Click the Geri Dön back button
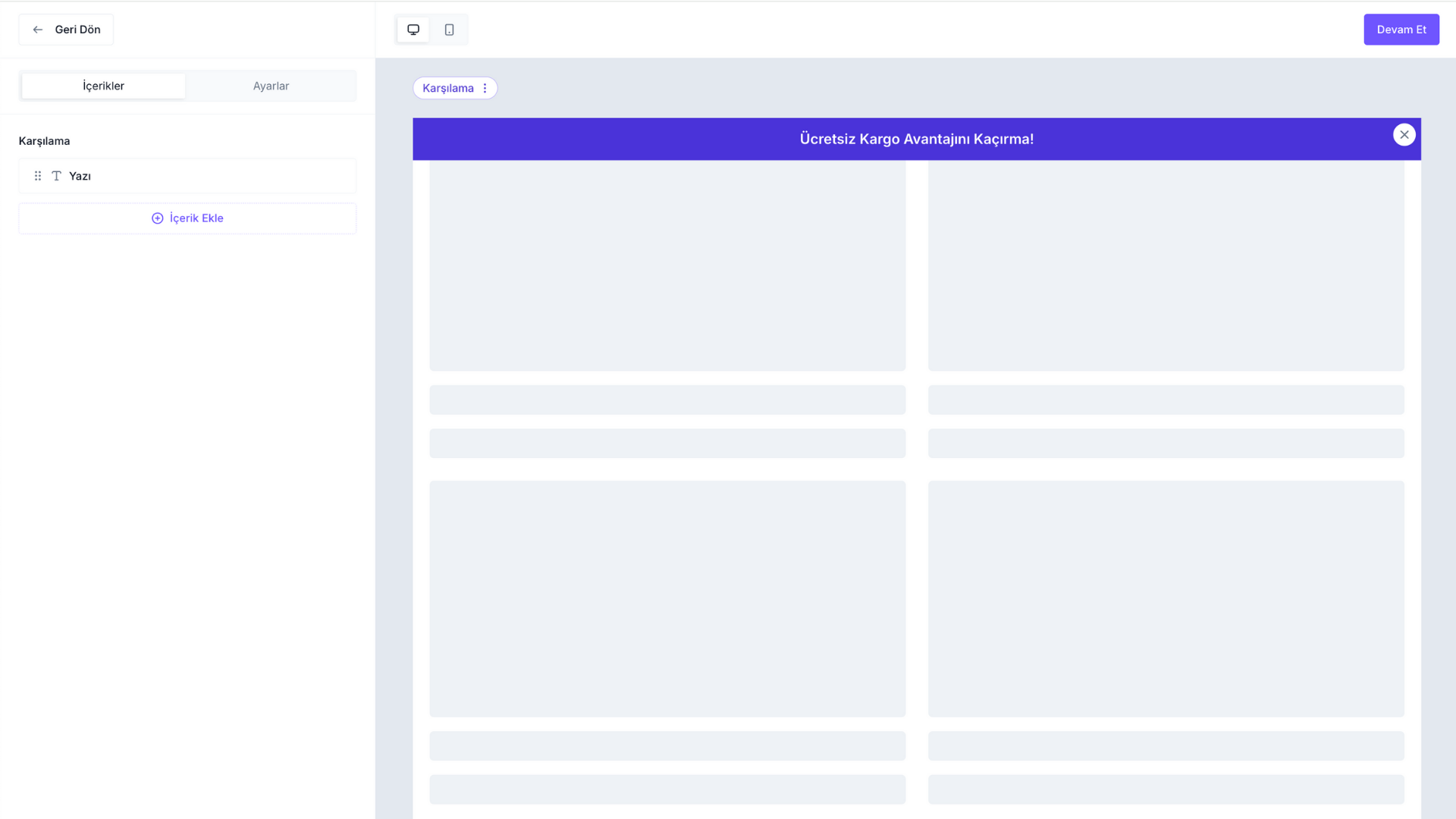 coord(66,30)
